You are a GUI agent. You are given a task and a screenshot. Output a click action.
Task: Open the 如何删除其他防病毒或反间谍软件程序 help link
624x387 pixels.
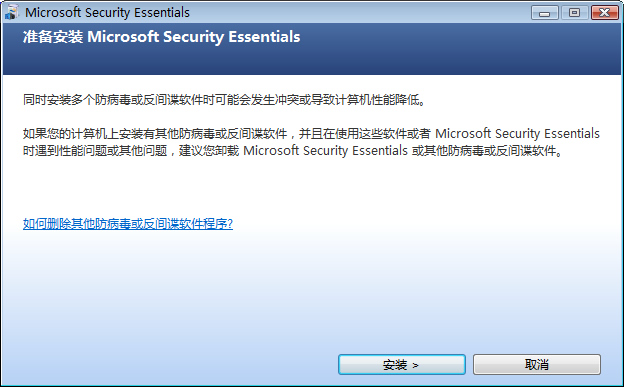(x=128, y=224)
